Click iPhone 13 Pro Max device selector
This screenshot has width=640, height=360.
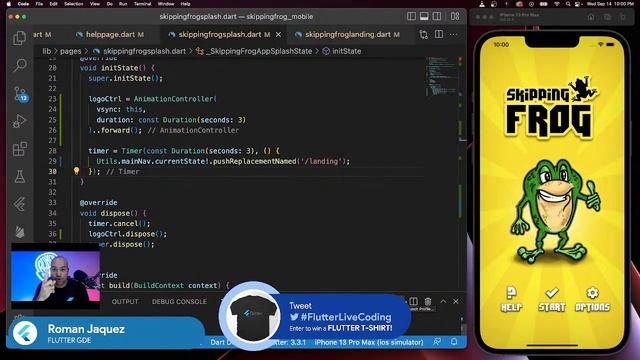369,342
